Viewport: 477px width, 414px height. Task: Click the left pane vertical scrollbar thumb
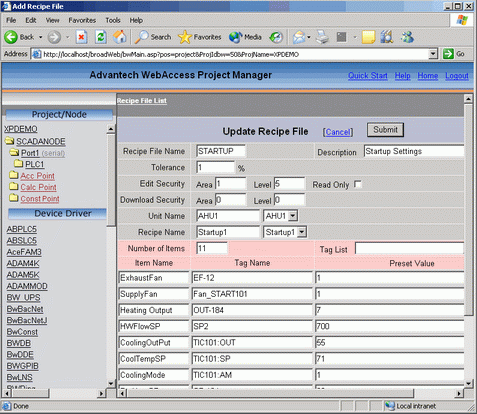pyautogui.click(x=111, y=180)
